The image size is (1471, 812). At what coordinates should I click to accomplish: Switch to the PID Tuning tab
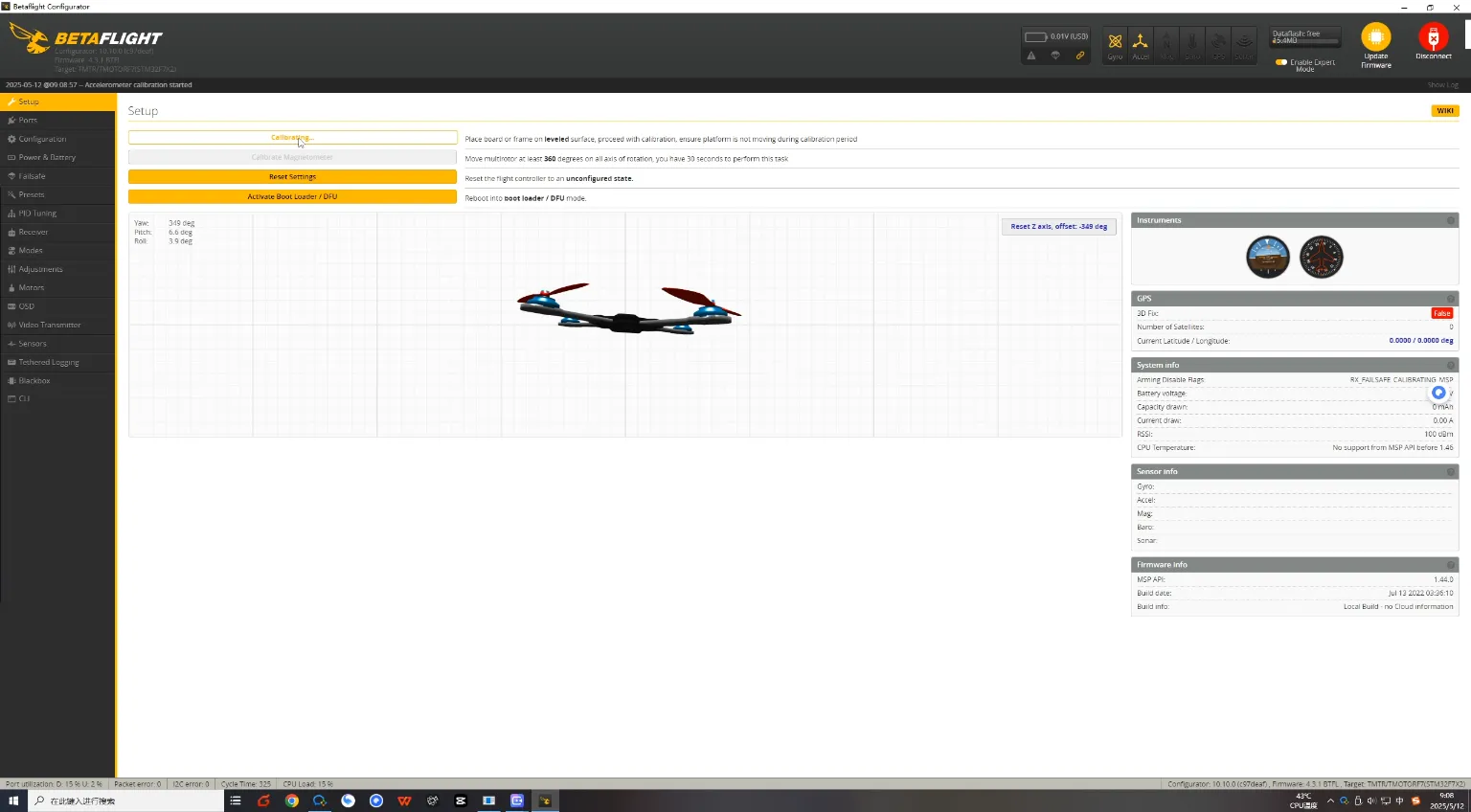[x=37, y=214]
